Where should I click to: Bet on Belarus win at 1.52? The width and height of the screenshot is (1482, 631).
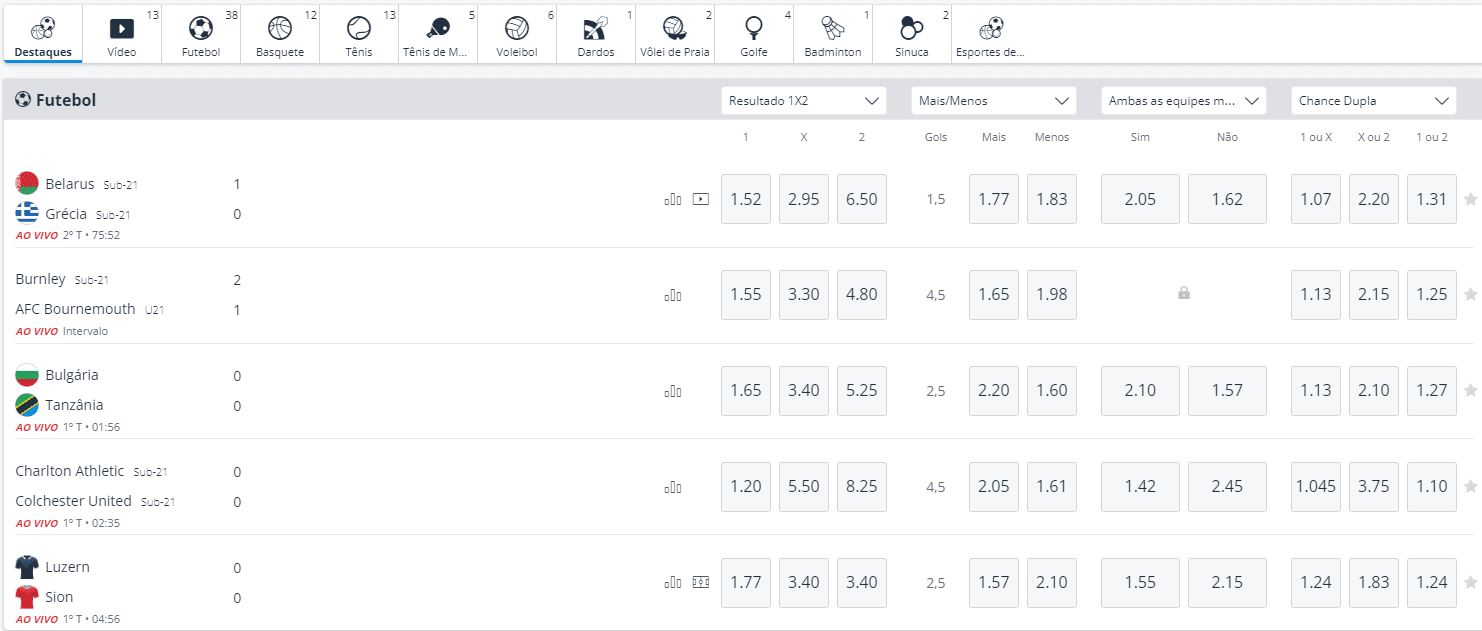click(x=746, y=199)
